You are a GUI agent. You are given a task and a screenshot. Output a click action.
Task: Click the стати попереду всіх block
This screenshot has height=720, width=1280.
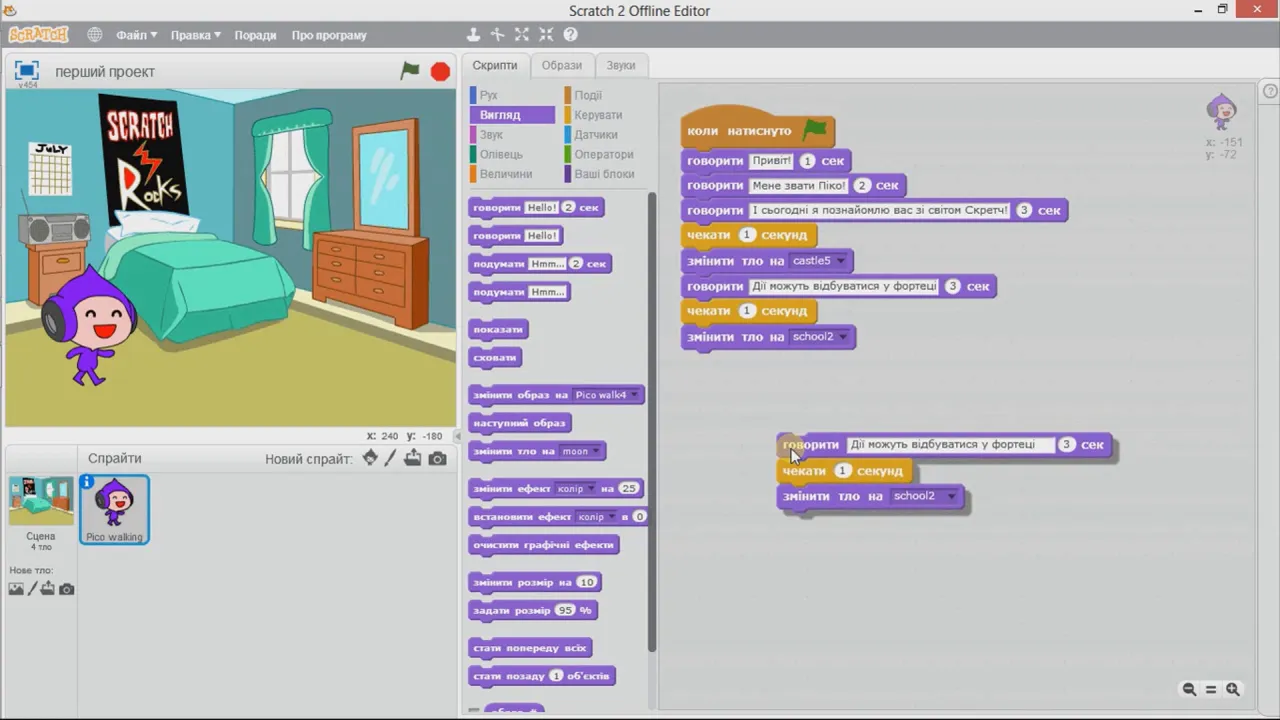pos(531,648)
